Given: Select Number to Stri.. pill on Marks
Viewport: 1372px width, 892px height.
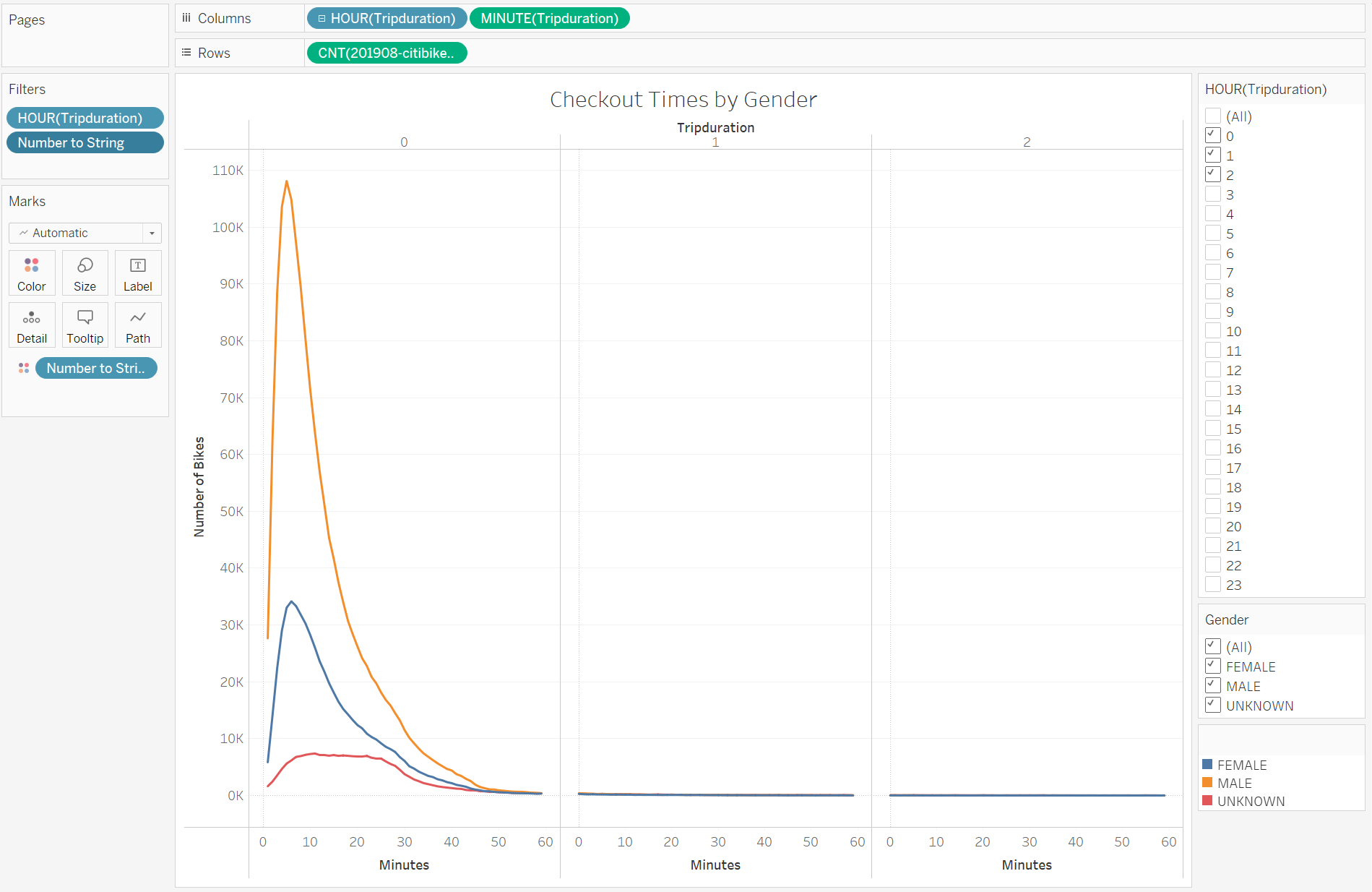Looking at the screenshot, I should coord(96,368).
